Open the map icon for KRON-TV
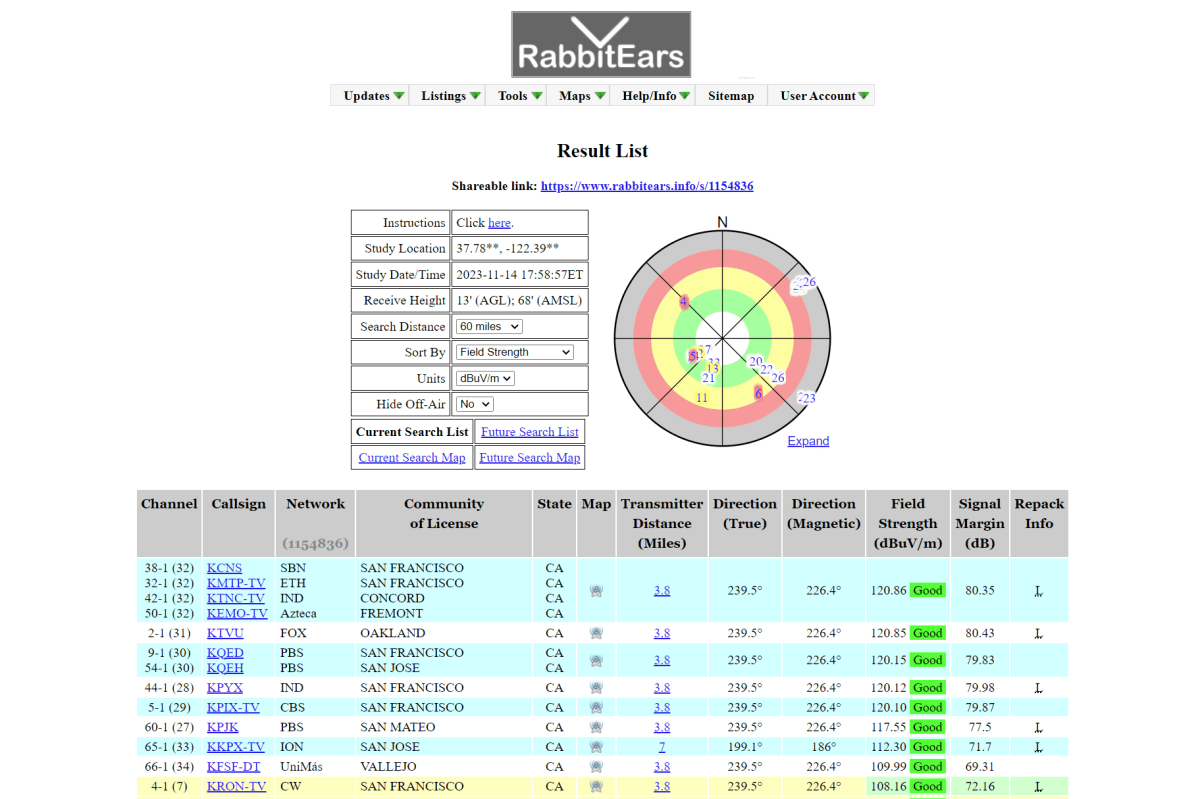Image resolution: width=1200 pixels, height=799 pixels. point(596,786)
